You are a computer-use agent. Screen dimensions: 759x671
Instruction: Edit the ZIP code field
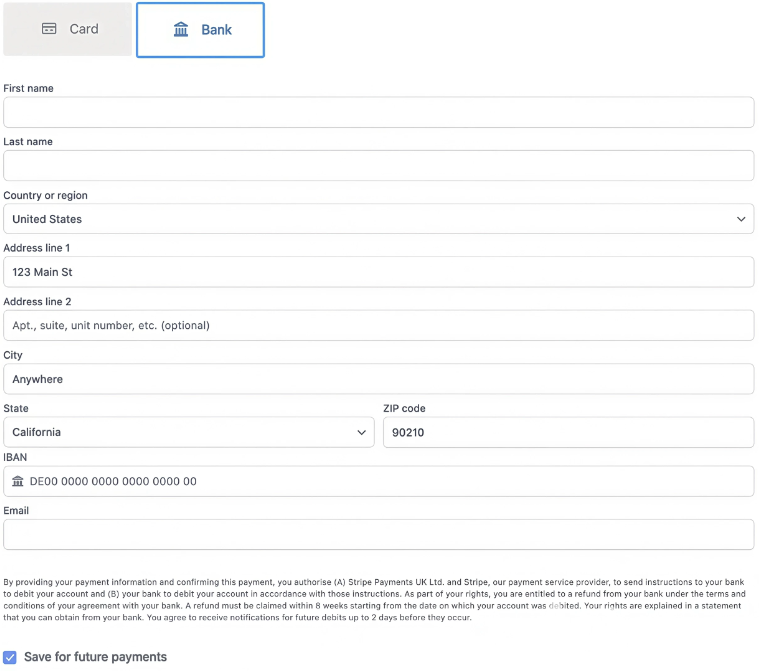[x=568, y=432]
